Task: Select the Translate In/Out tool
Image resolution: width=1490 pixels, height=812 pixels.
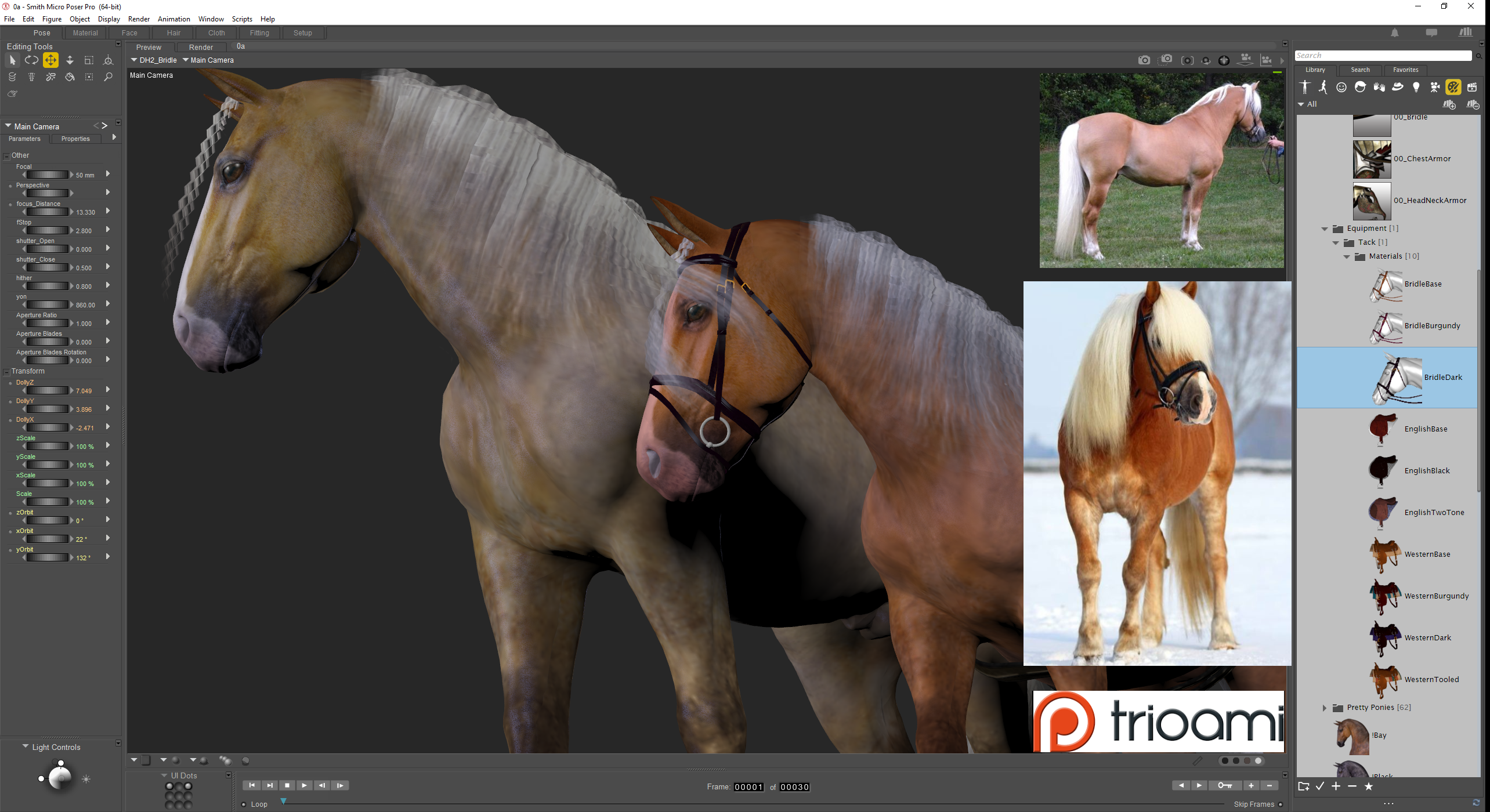Action: 70,60
